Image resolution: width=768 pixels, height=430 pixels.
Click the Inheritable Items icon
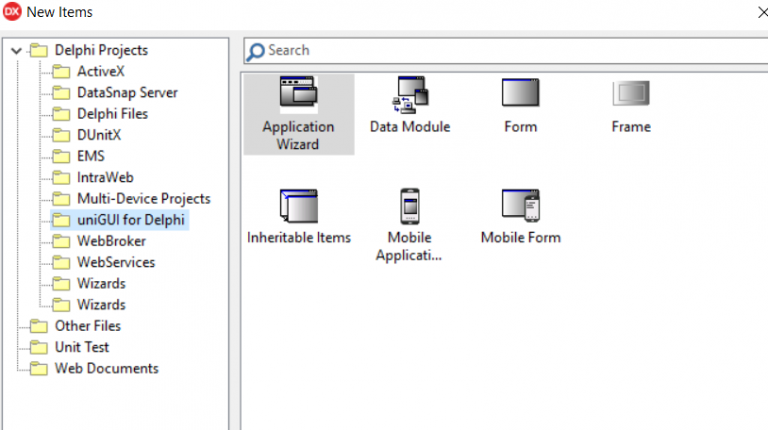click(x=298, y=205)
